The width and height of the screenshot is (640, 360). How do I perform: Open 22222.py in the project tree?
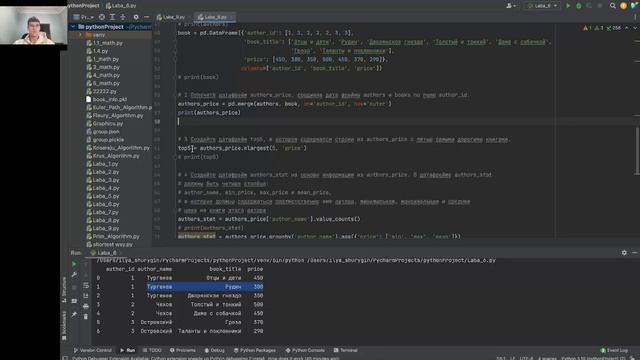(102, 91)
